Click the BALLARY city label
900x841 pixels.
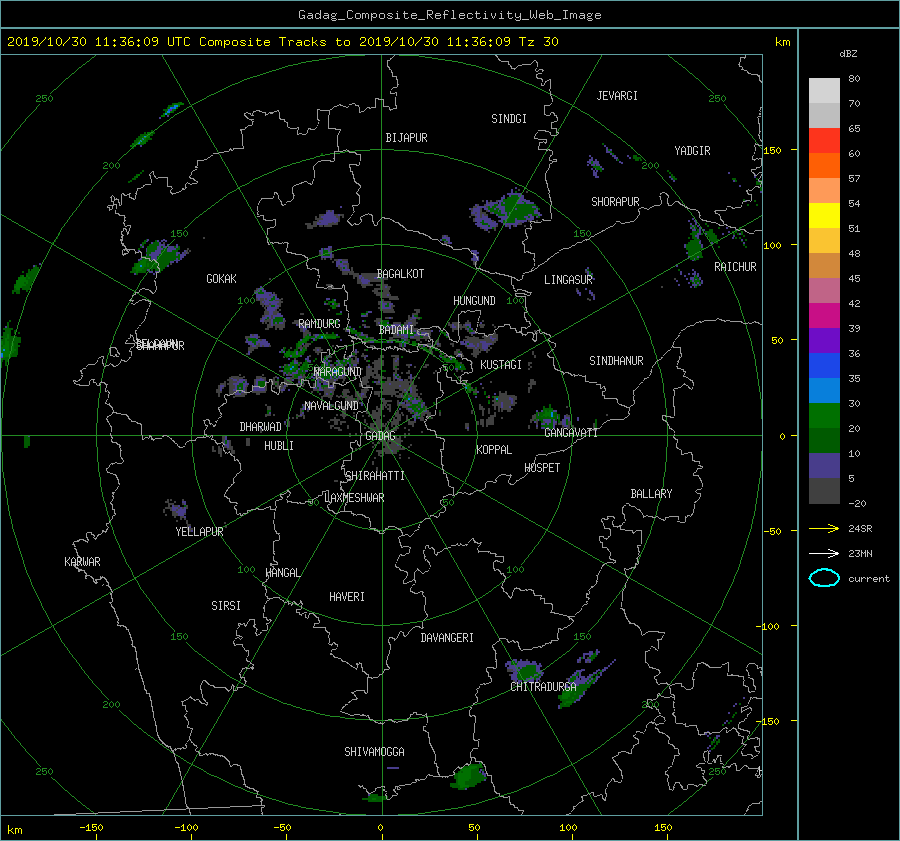pyautogui.click(x=651, y=494)
